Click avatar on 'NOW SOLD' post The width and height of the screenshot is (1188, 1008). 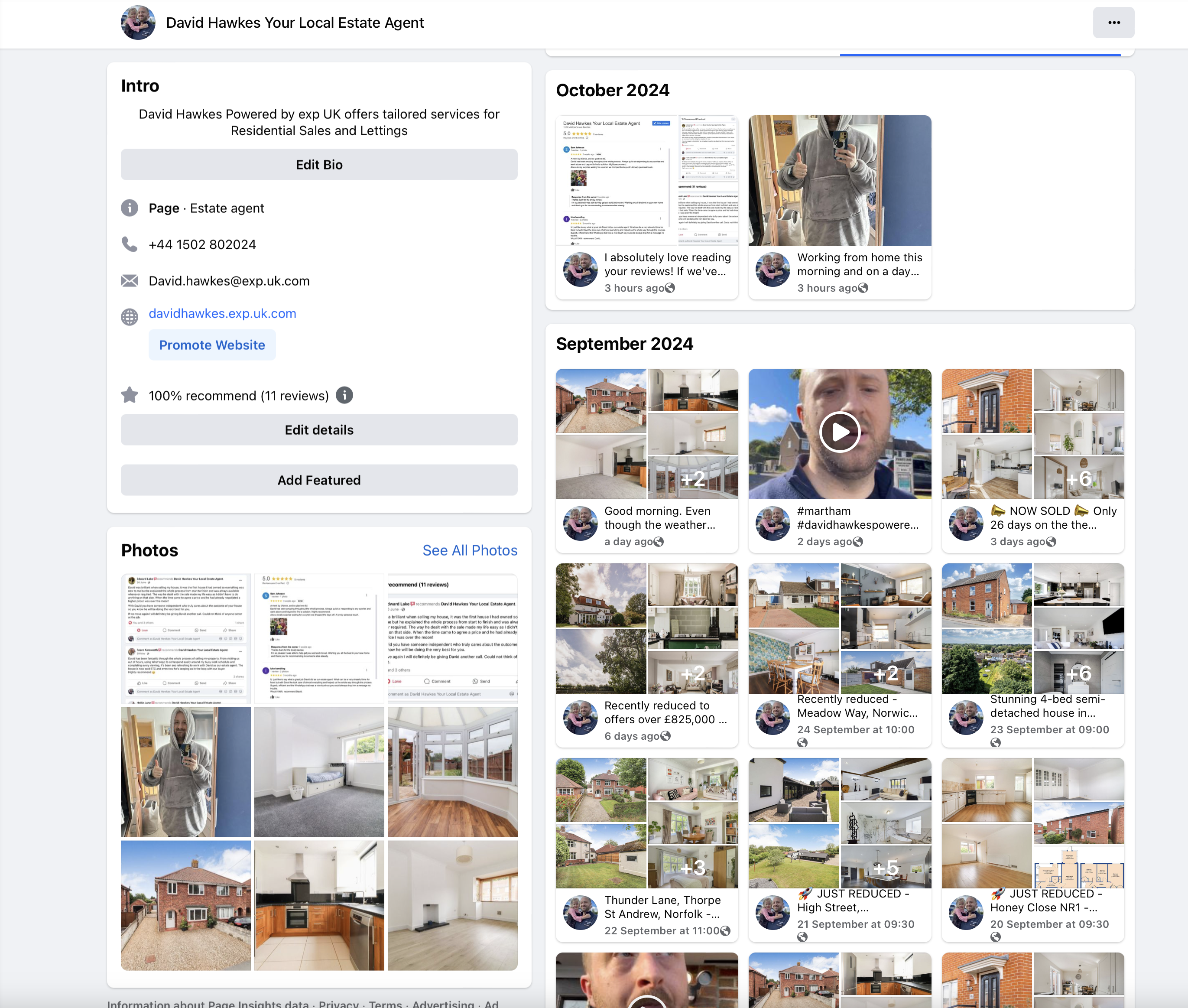click(x=966, y=524)
